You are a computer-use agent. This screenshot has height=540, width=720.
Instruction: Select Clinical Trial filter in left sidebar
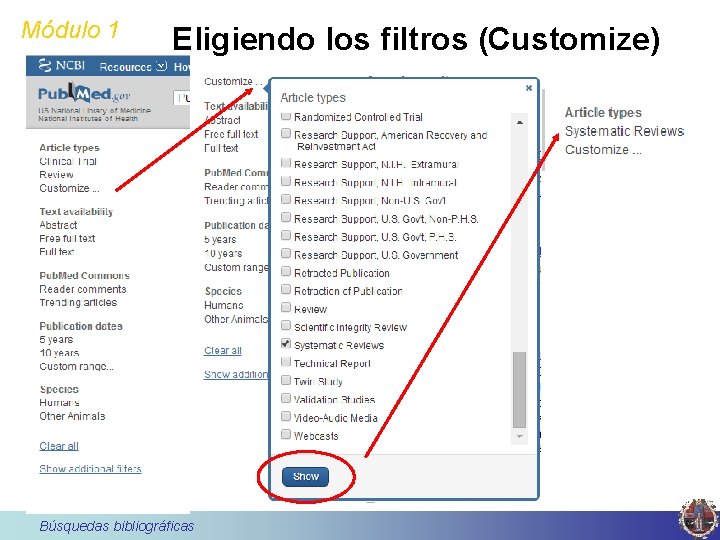(68, 162)
